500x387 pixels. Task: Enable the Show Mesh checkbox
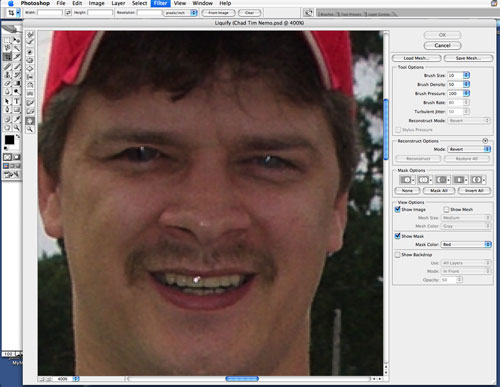pos(446,209)
